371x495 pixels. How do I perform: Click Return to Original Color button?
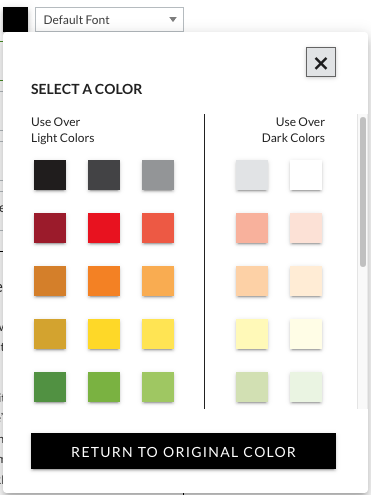(183, 451)
